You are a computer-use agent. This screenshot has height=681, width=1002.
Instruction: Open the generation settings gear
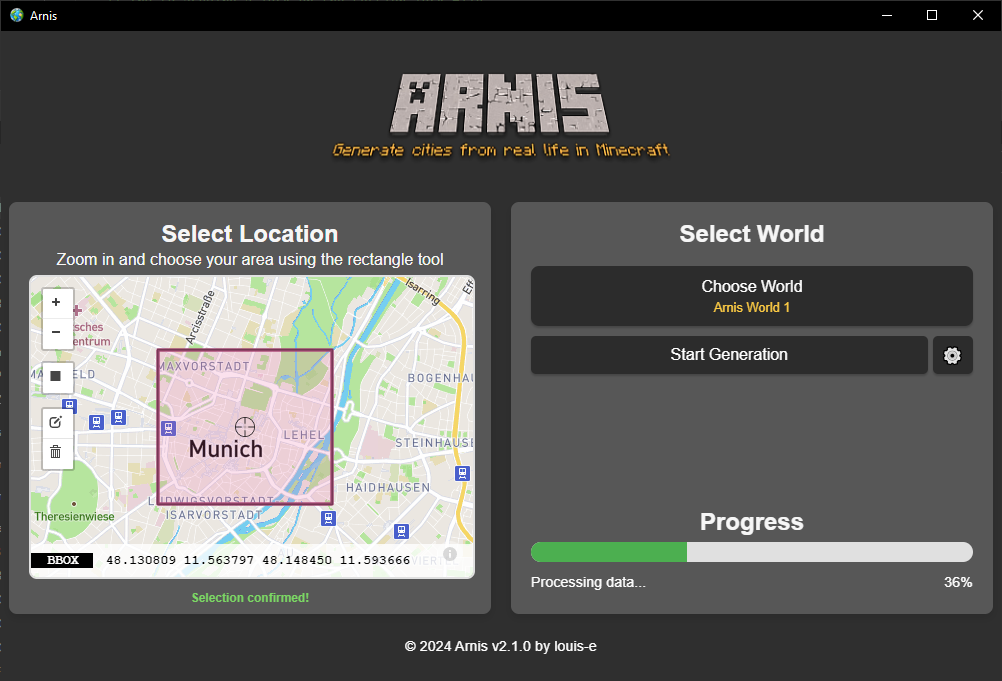[952, 355]
